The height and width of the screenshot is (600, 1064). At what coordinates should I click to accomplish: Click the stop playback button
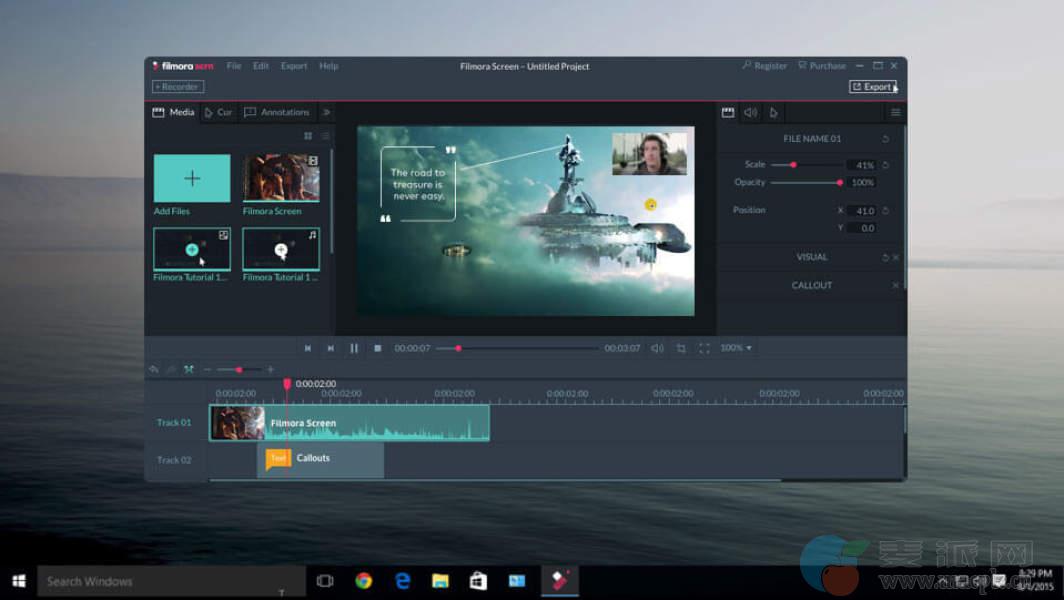(378, 348)
